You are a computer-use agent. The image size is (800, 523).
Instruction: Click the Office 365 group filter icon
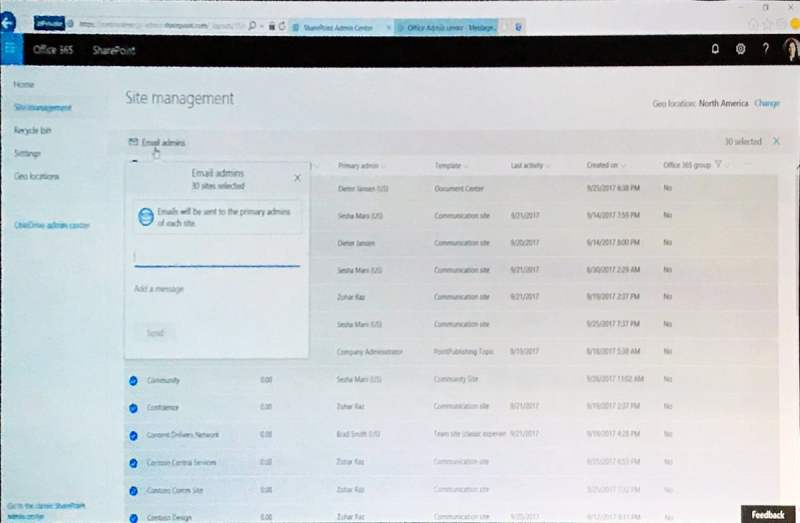718,164
